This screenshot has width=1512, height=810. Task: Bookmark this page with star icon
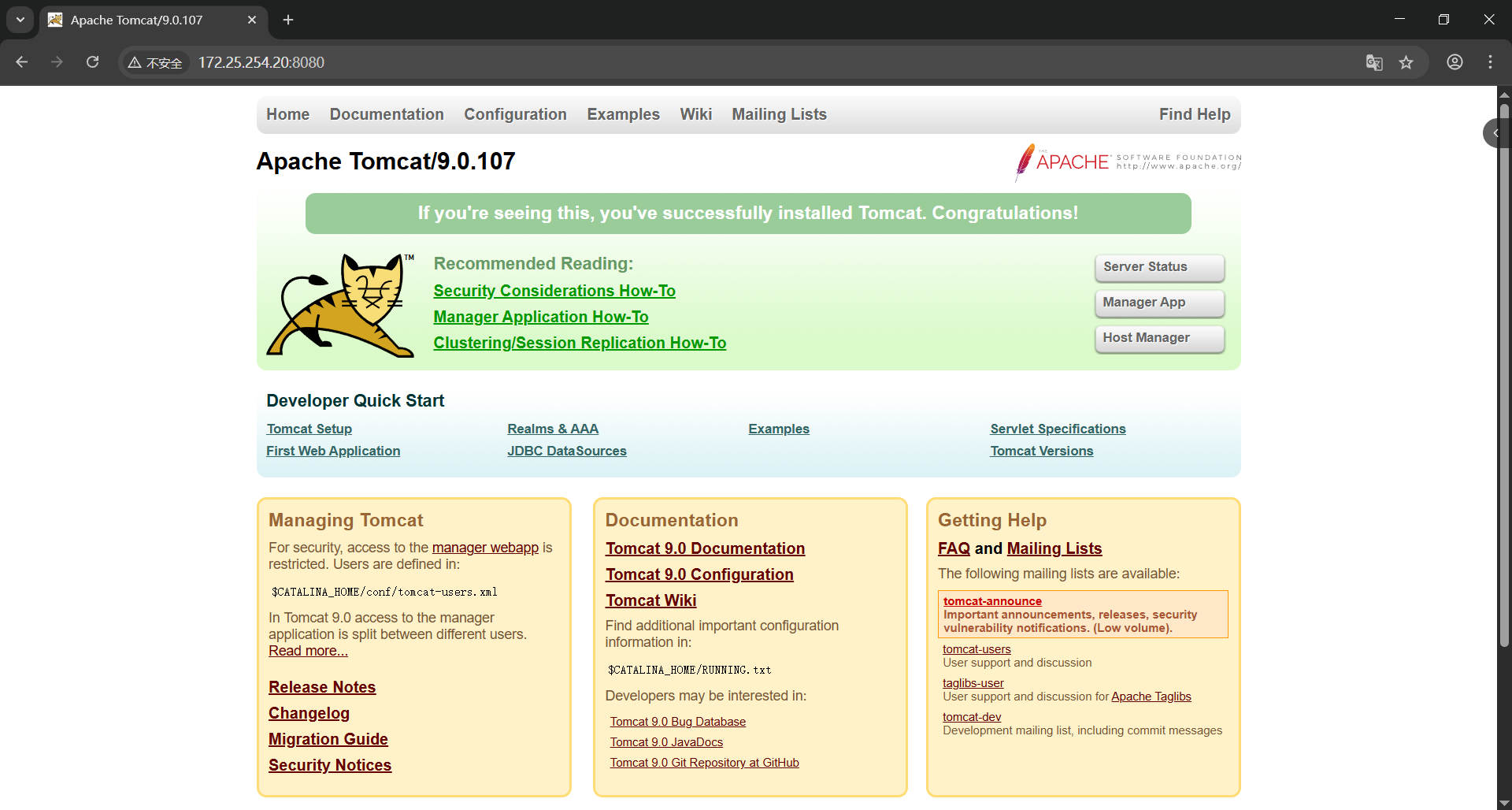[1406, 62]
